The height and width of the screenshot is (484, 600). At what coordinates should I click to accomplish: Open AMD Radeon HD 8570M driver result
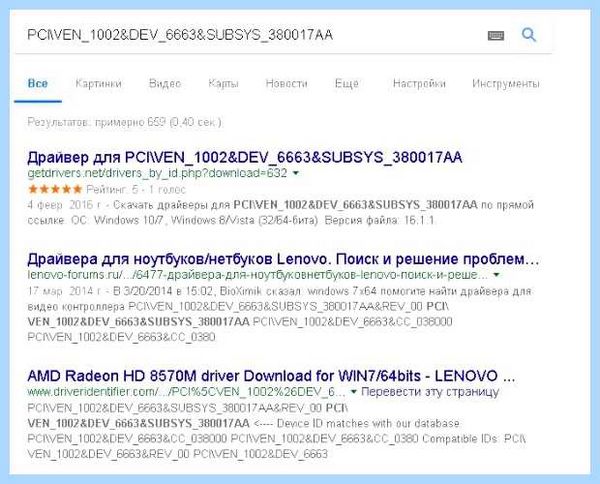[271, 376]
